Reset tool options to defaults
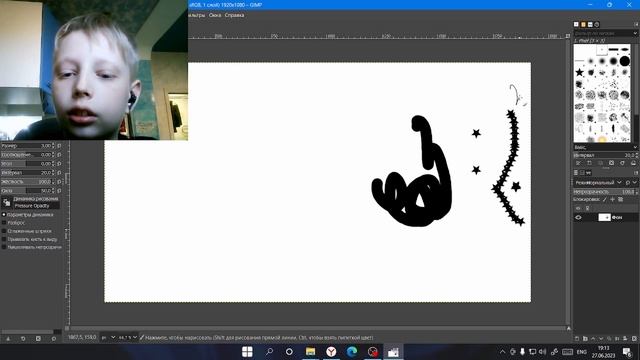Image resolution: width=640 pixels, height=360 pixels. [53, 339]
